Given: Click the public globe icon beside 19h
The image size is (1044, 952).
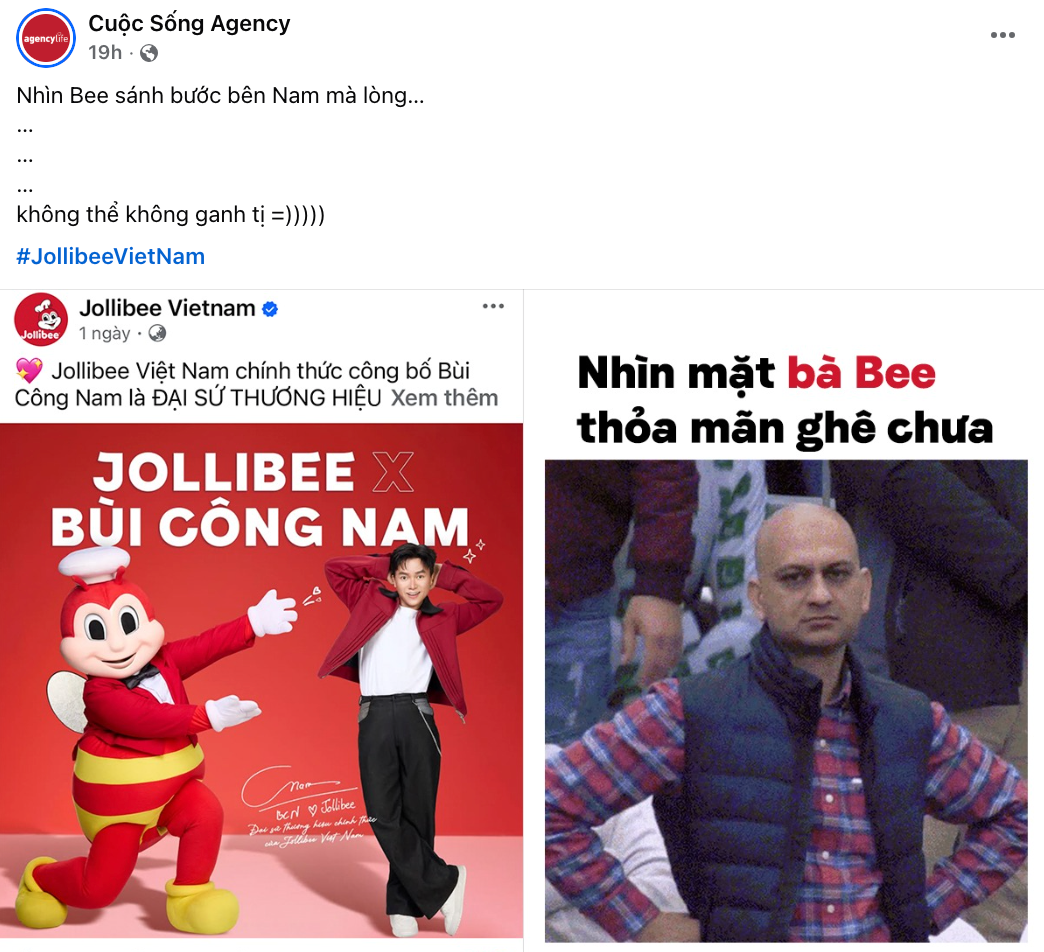Looking at the screenshot, I should click(149, 53).
